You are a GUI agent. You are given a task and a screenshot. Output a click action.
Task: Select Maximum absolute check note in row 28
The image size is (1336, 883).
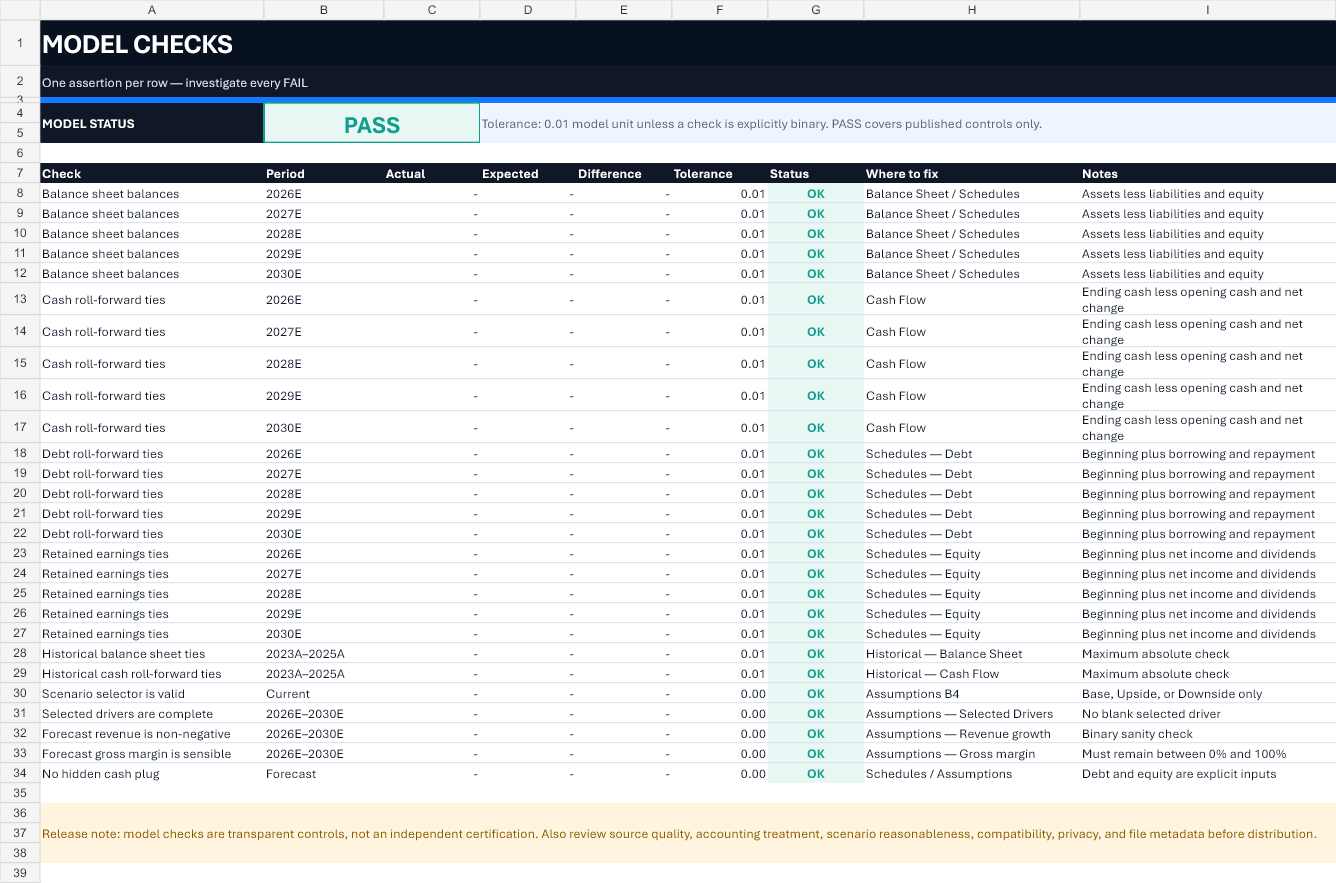coord(1208,653)
